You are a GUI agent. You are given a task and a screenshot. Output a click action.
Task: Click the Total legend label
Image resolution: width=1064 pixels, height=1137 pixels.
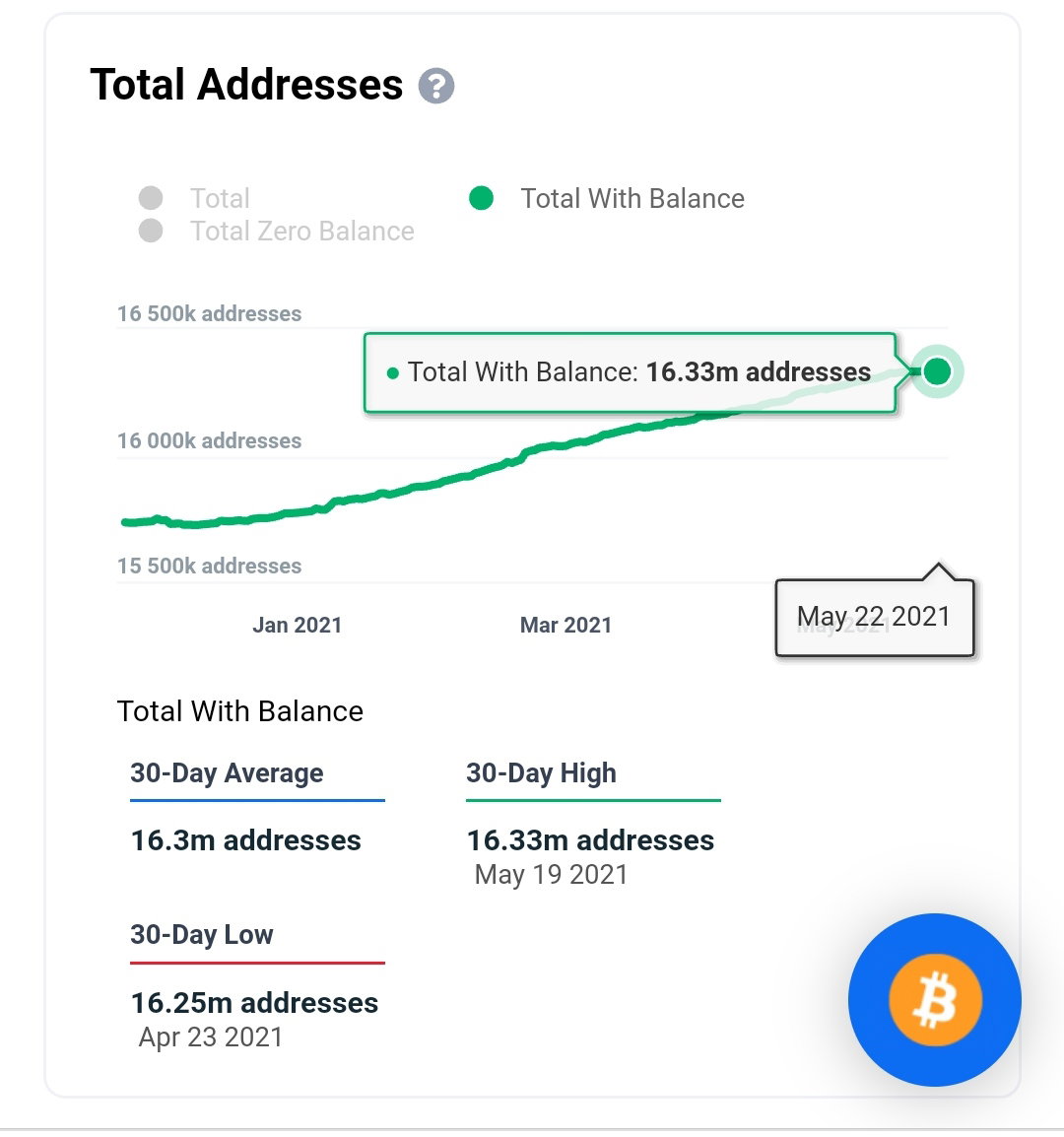tap(220, 199)
